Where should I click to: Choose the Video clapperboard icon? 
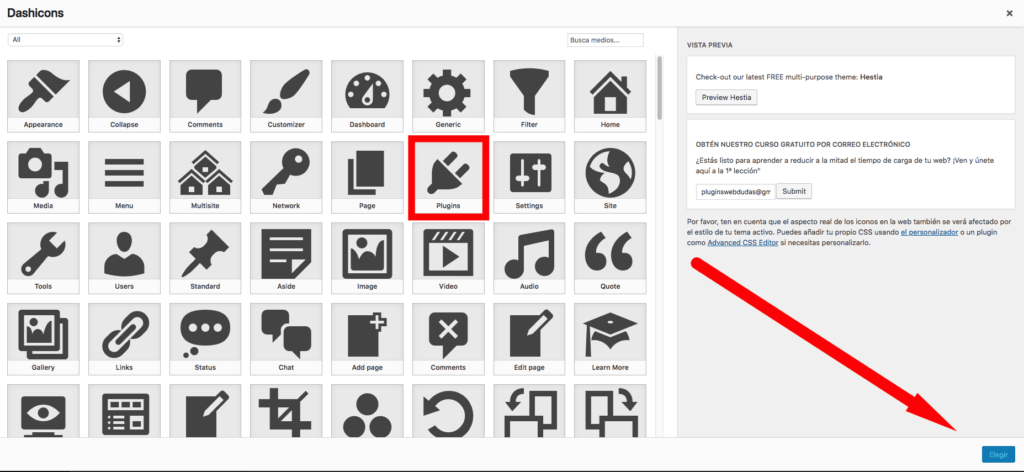[x=448, y=258]
